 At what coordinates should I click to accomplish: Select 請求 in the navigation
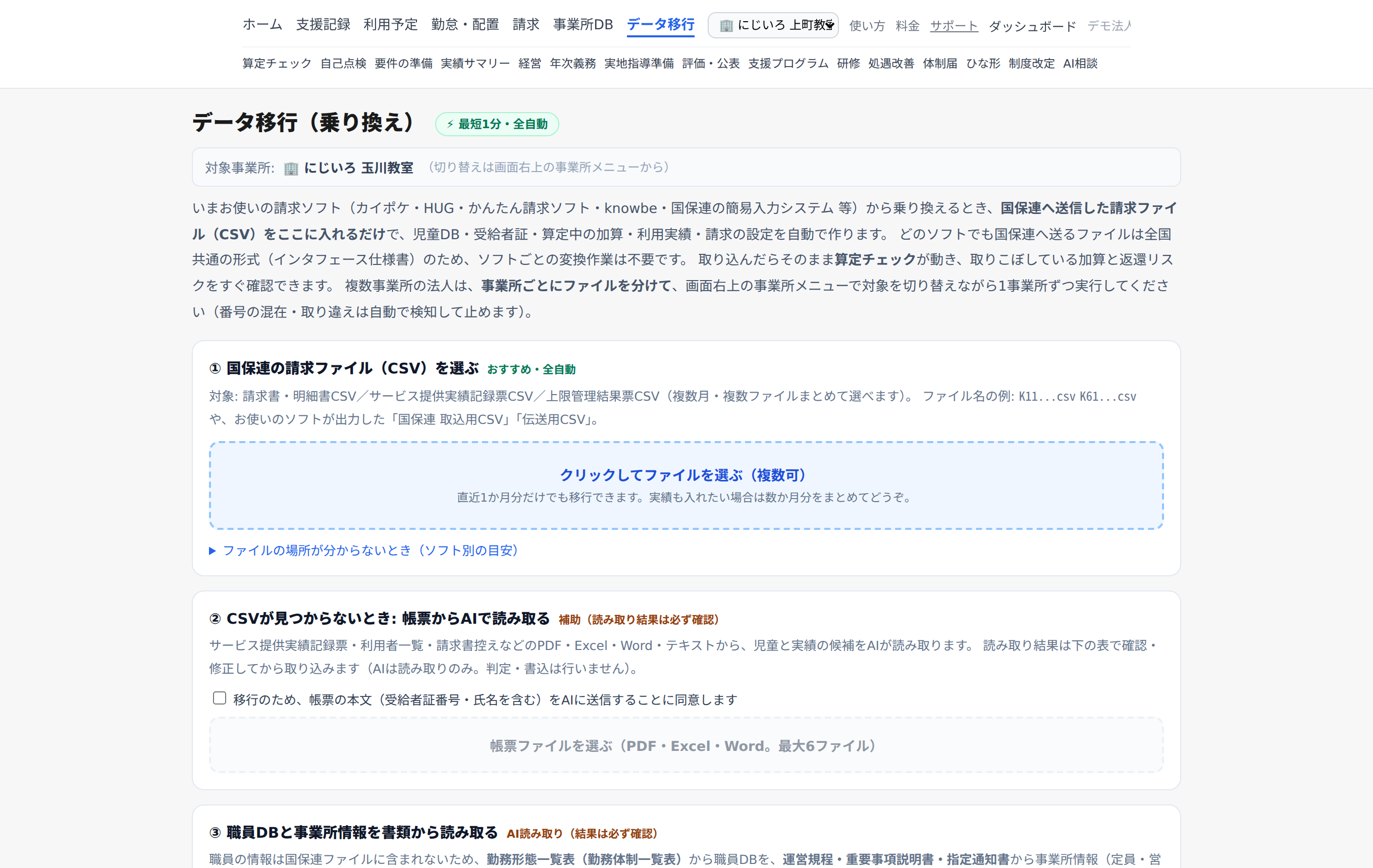click(525, 25)
